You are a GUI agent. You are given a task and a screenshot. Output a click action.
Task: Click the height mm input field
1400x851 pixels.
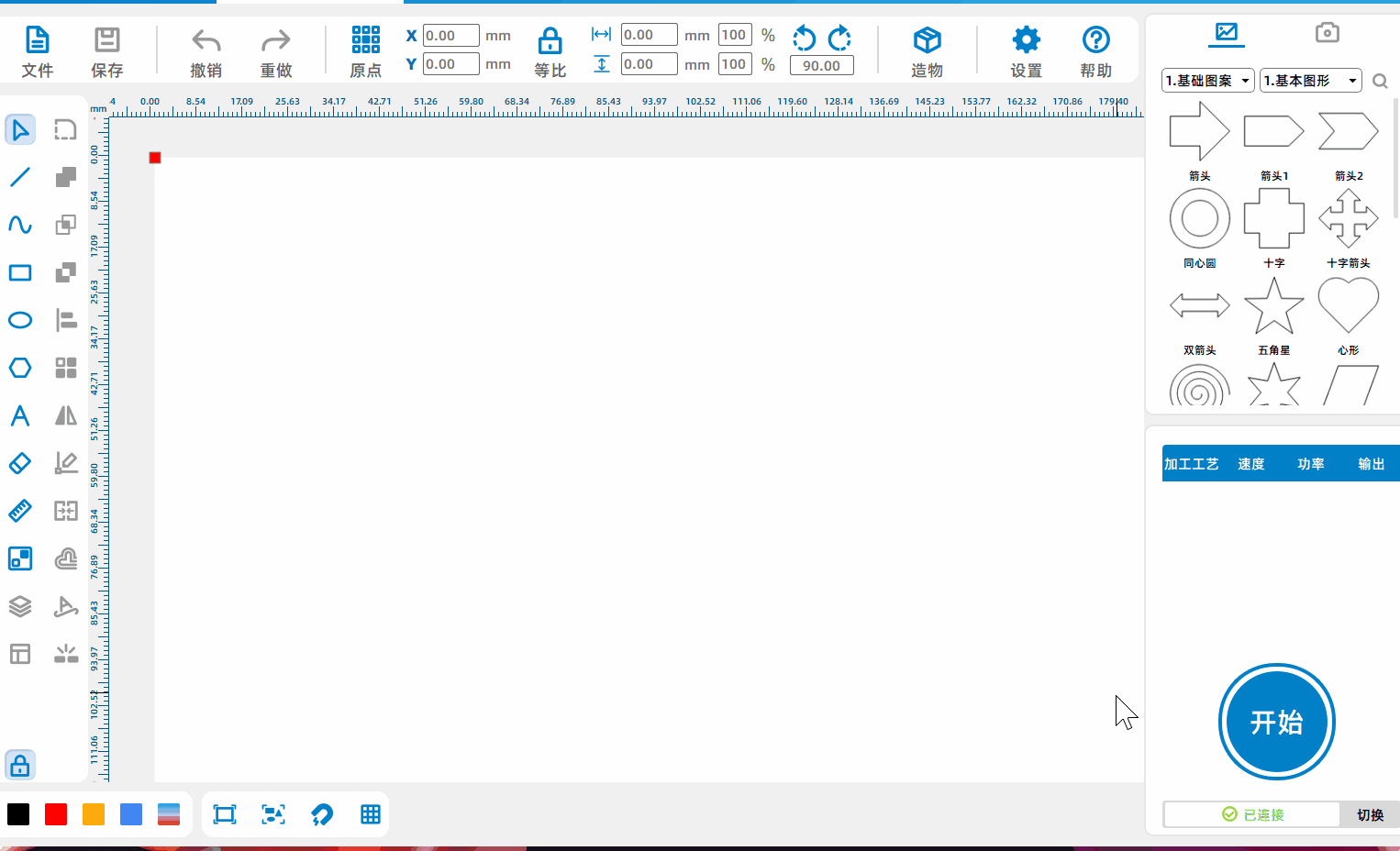point(649,64)
